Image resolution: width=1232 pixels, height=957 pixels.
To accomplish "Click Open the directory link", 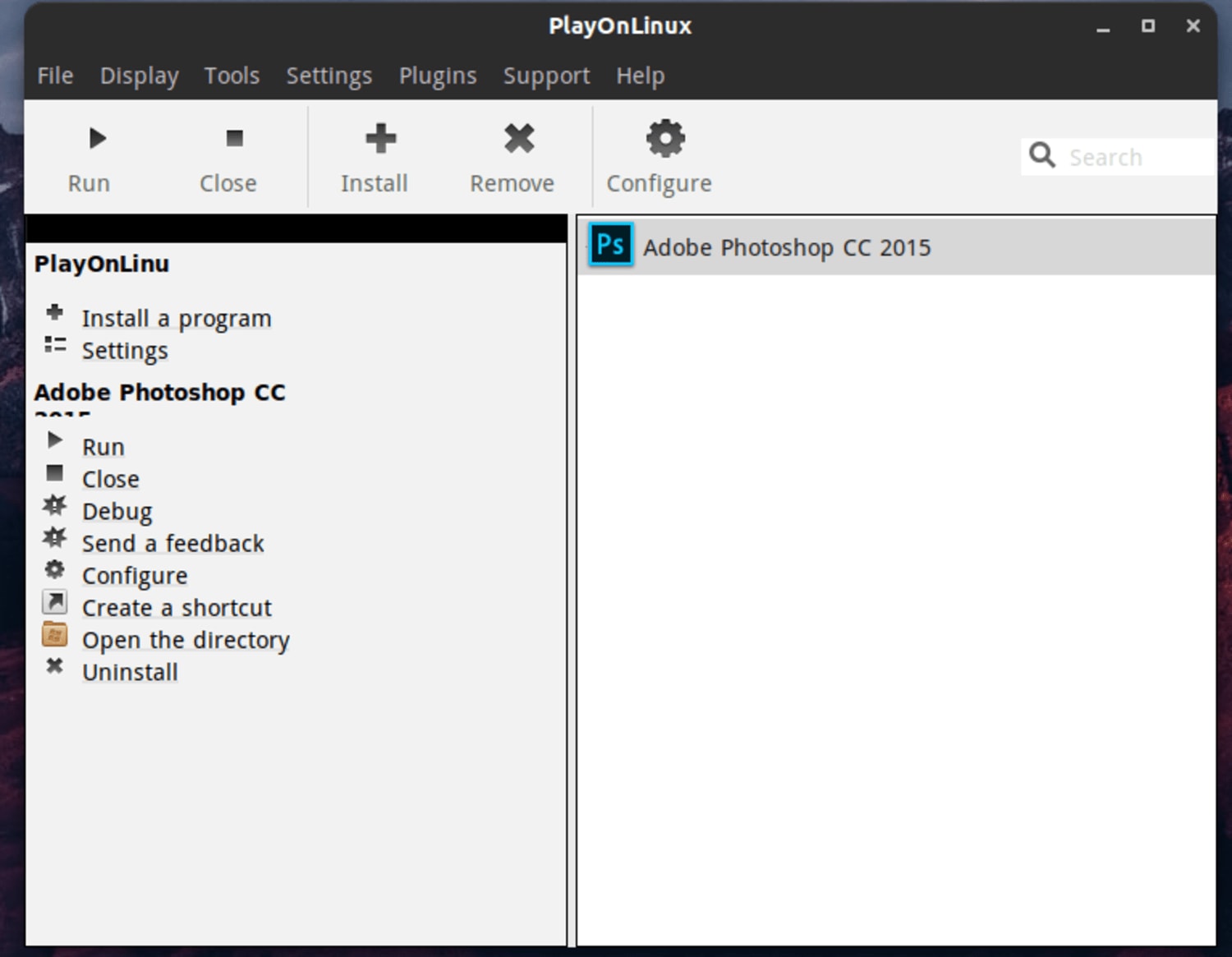I will [x=186, y=640].
